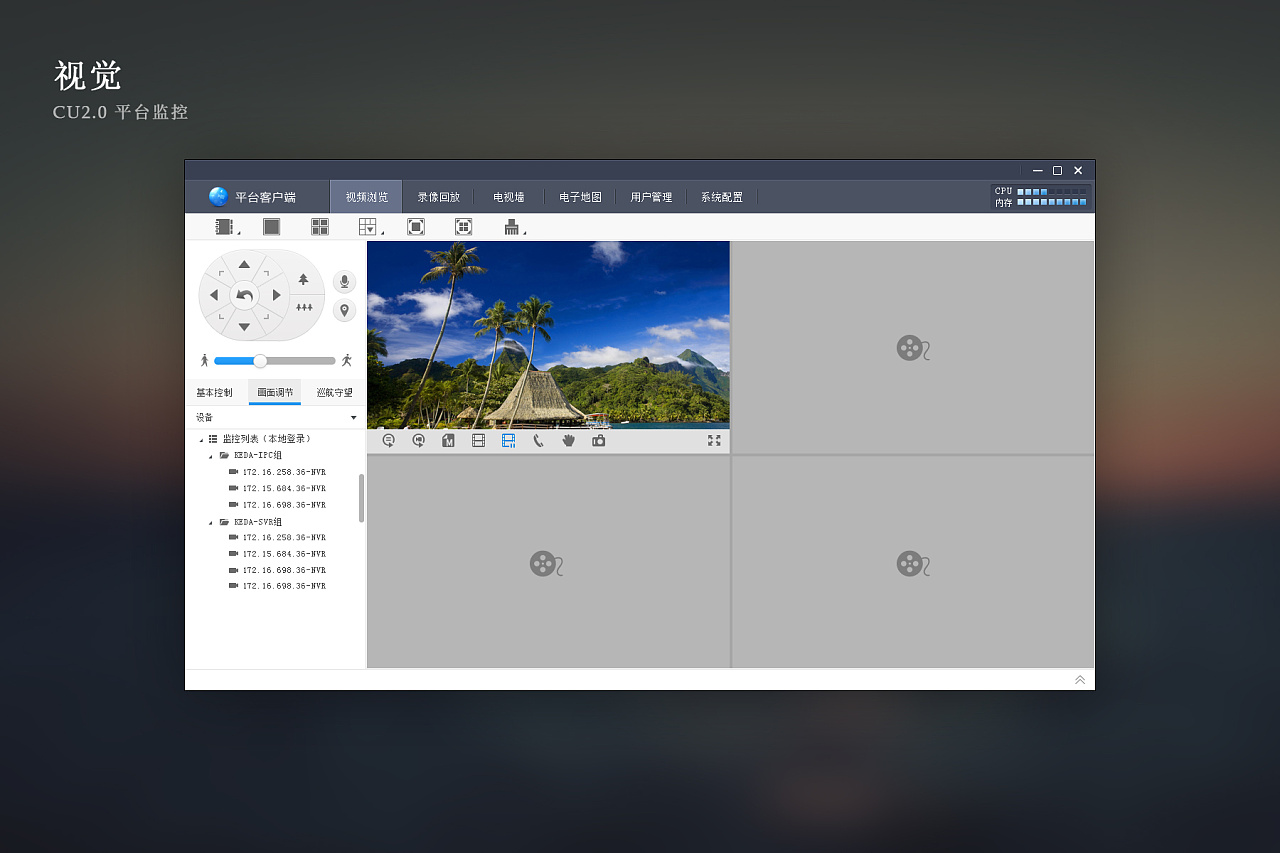
Task: Click 平台客户端 globe logo
Action: [x=218, y=197]
